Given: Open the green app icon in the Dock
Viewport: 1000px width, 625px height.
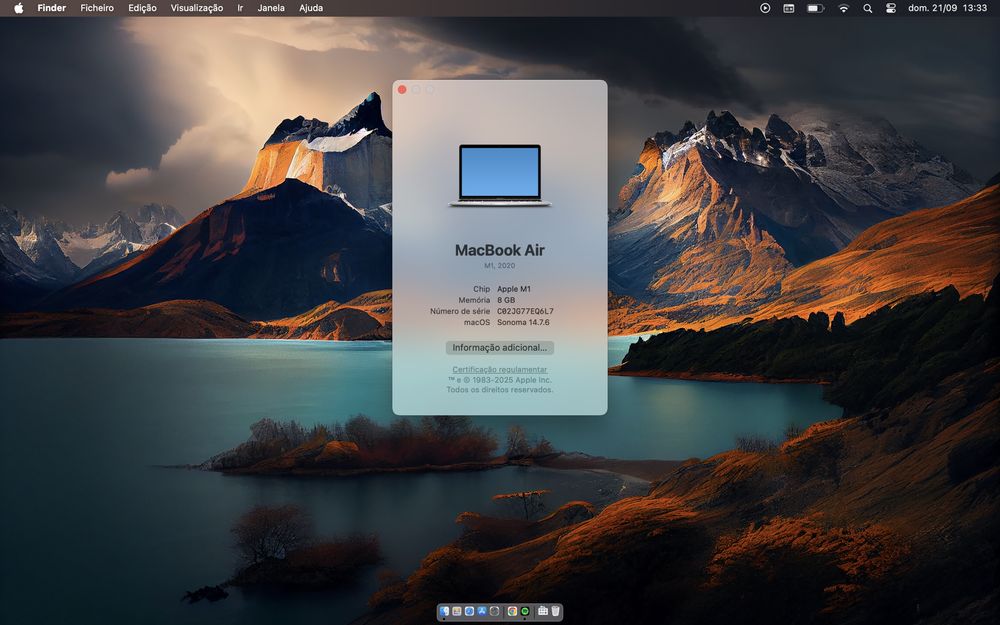Looking at the screenshot, I should (525, 611).
